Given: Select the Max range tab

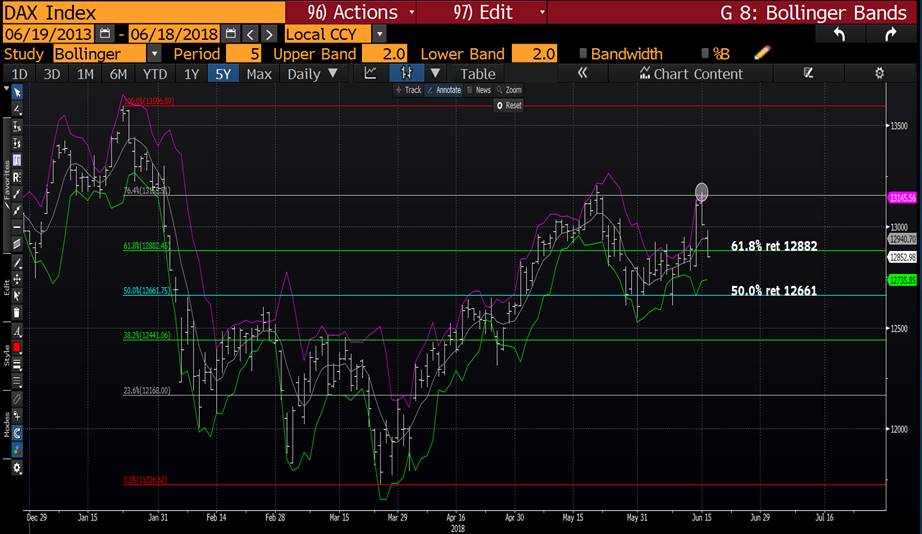Looking at the screenshot, I should (259, 74).
